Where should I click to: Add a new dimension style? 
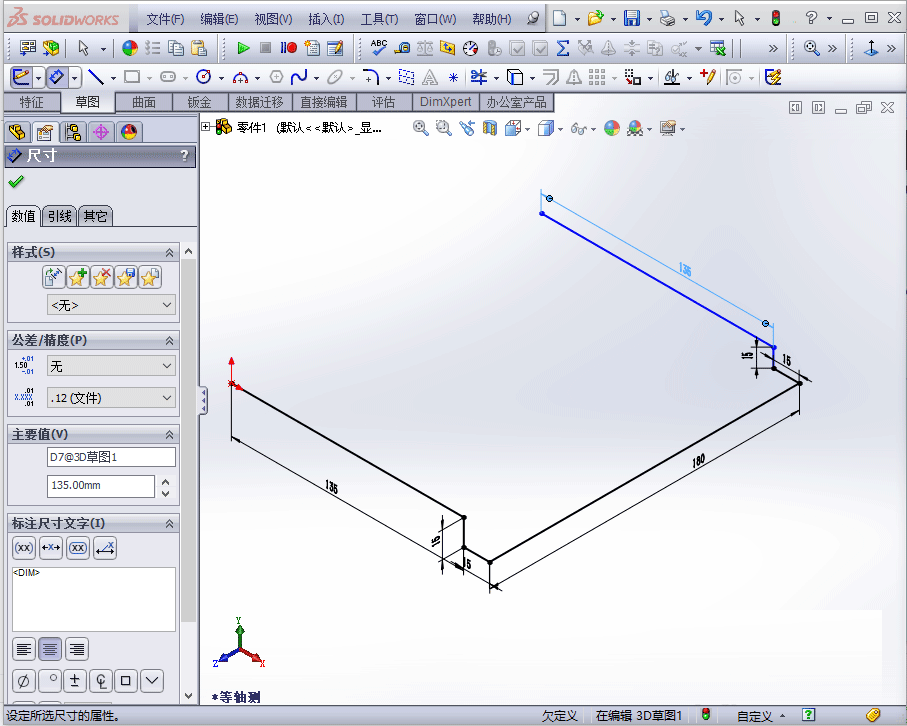coord(78,276)
